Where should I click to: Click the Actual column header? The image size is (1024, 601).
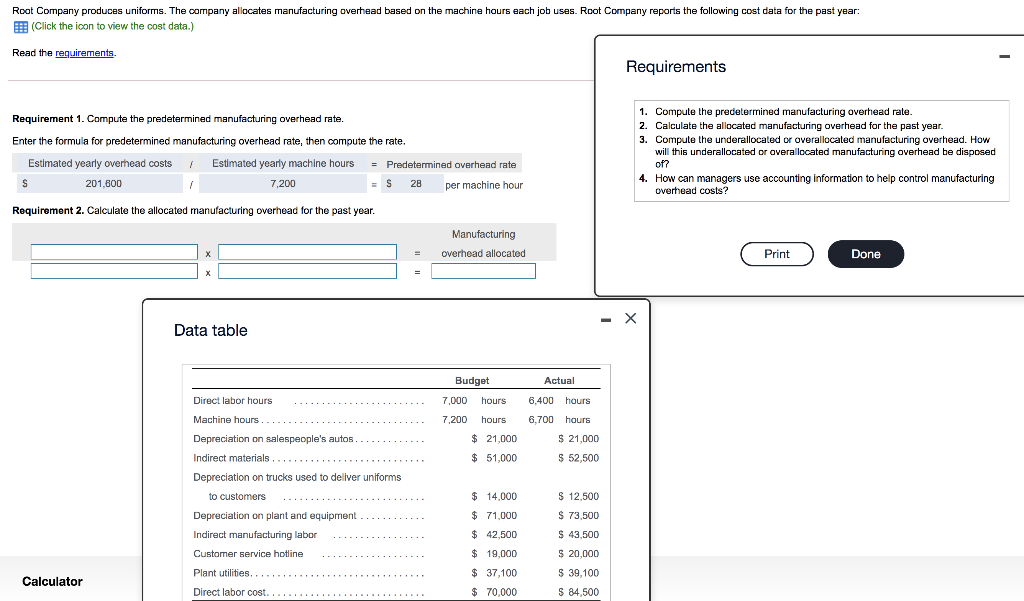coord(559,381)
